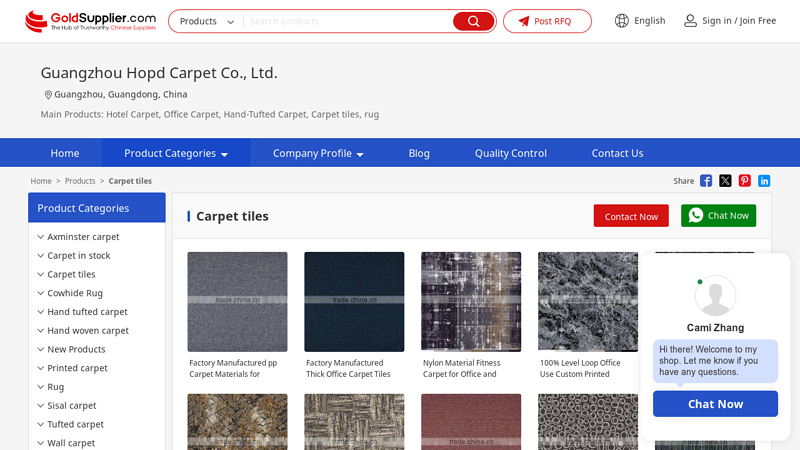Click the Products breadcrumb link

[80, 181]
